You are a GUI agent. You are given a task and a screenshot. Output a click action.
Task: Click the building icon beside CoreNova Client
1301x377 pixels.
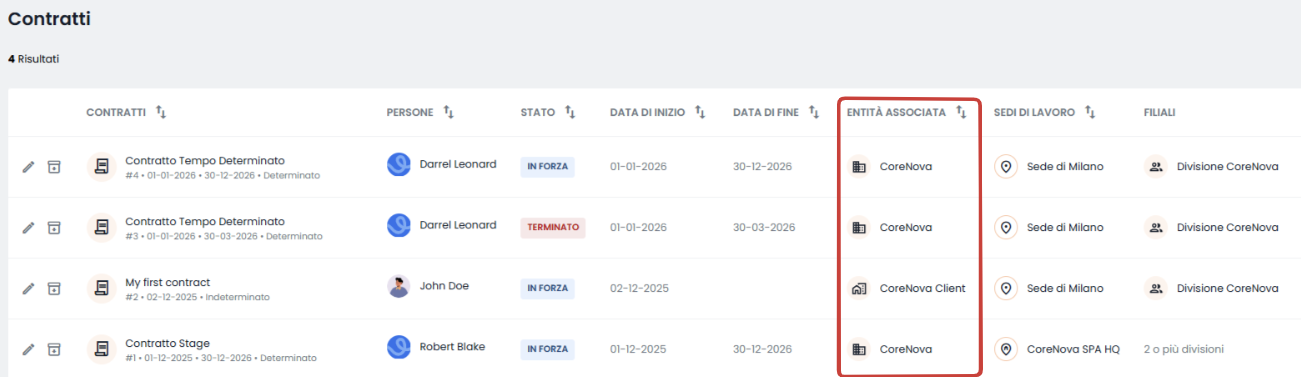(858, 288)
